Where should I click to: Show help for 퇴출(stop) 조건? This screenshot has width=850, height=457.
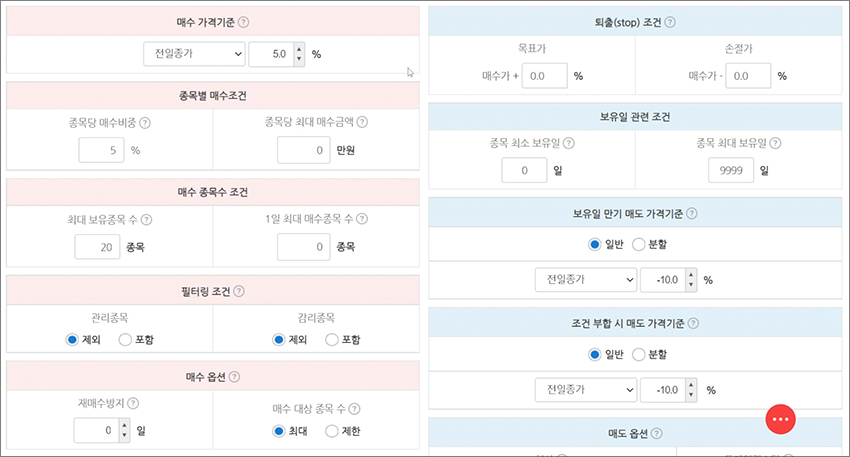(670, 22)
